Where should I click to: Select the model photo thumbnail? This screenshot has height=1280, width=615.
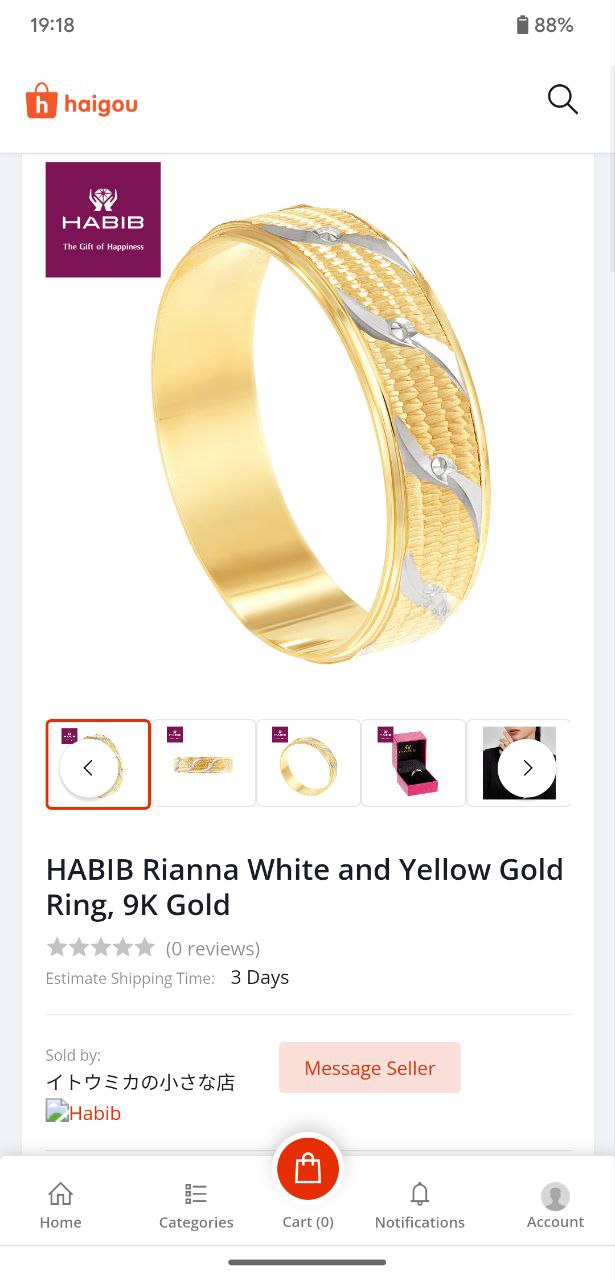(x=519, y=763)
